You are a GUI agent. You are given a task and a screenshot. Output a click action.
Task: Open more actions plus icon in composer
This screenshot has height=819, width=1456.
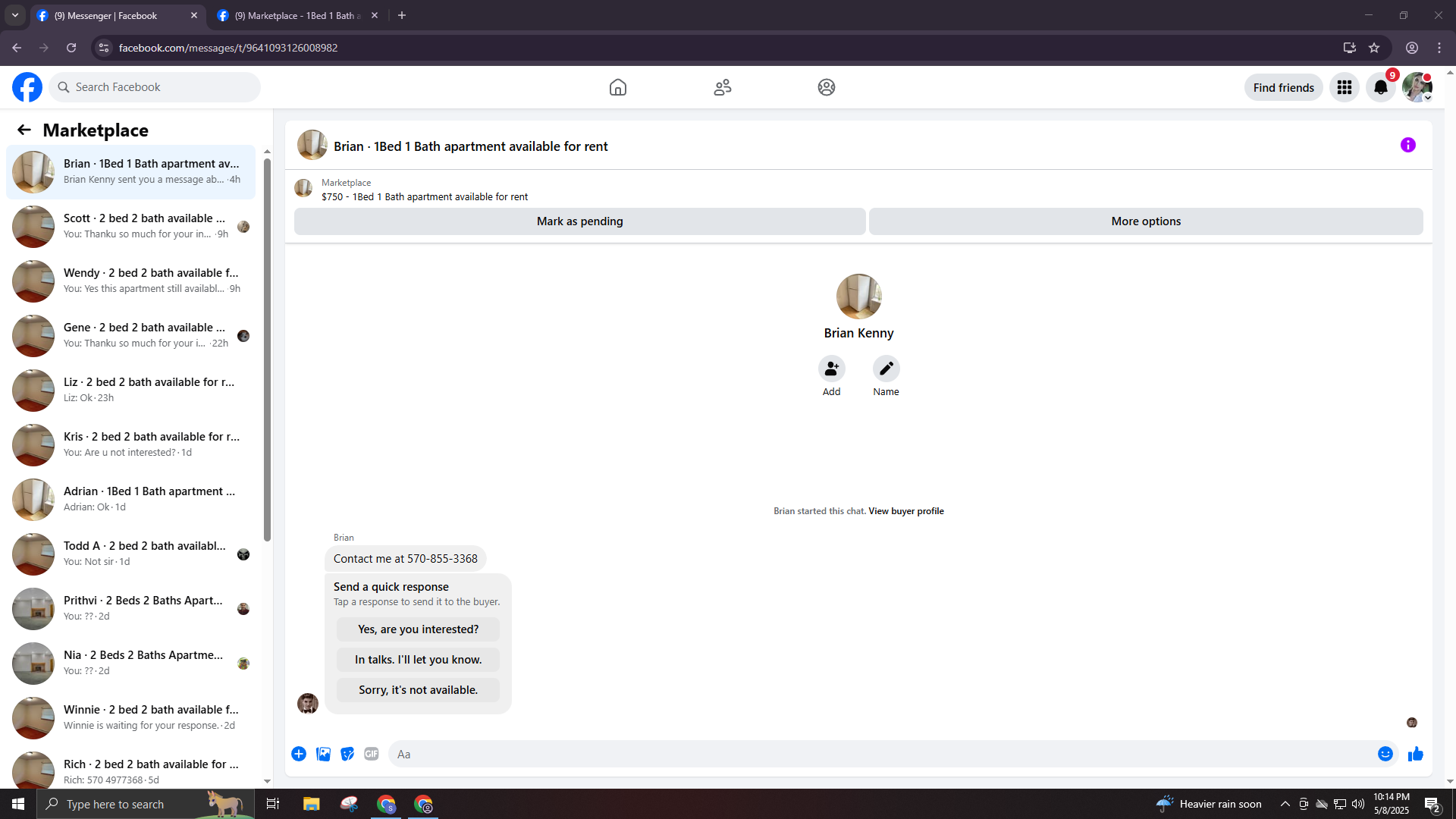pyautogui.click(x=299, y=754)
